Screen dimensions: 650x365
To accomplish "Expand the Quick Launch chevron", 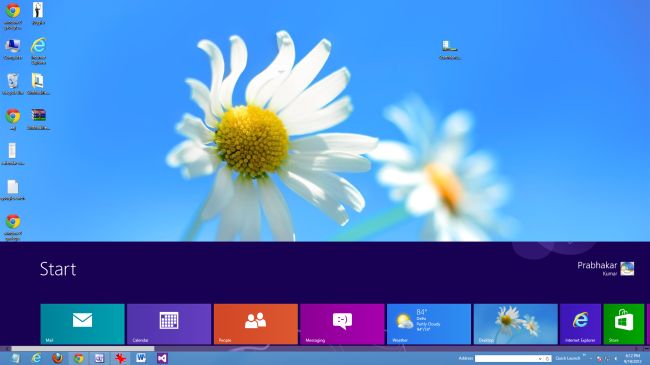I will point(585,356).
